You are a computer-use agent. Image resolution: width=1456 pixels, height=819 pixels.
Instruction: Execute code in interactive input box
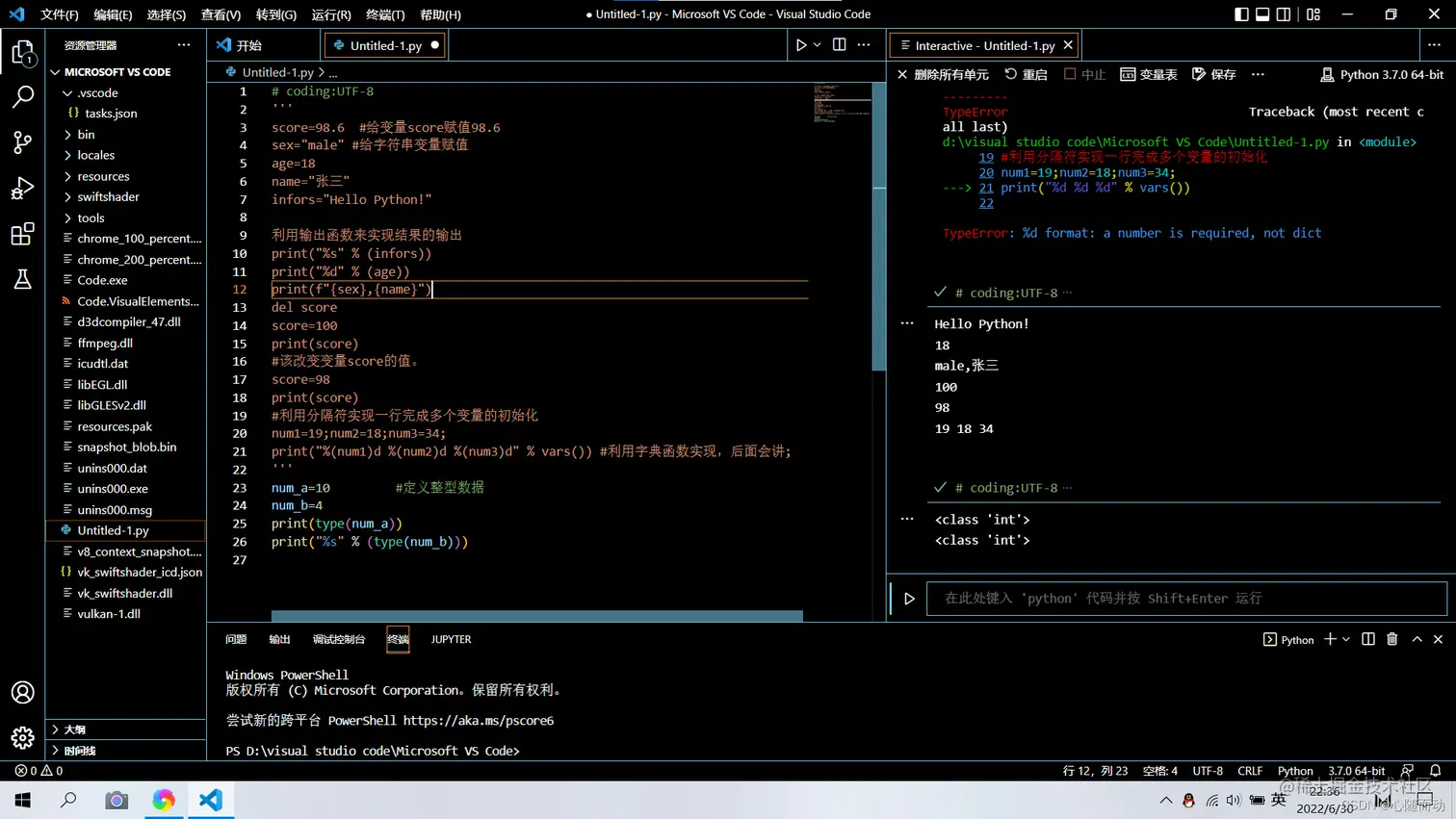[x=909, y=599]
